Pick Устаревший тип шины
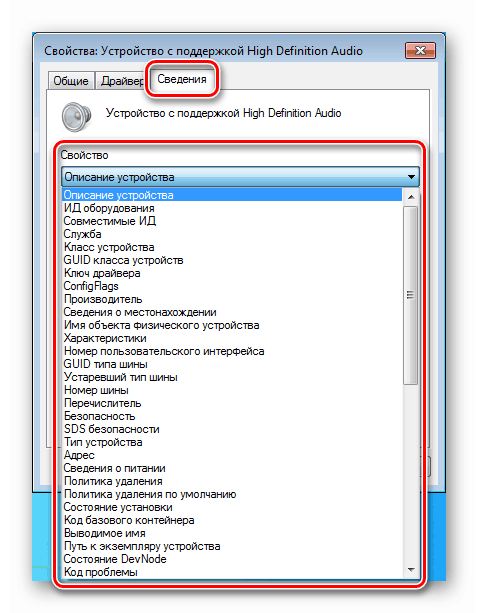Screen dimensions: 478x613 pos(232,377)
